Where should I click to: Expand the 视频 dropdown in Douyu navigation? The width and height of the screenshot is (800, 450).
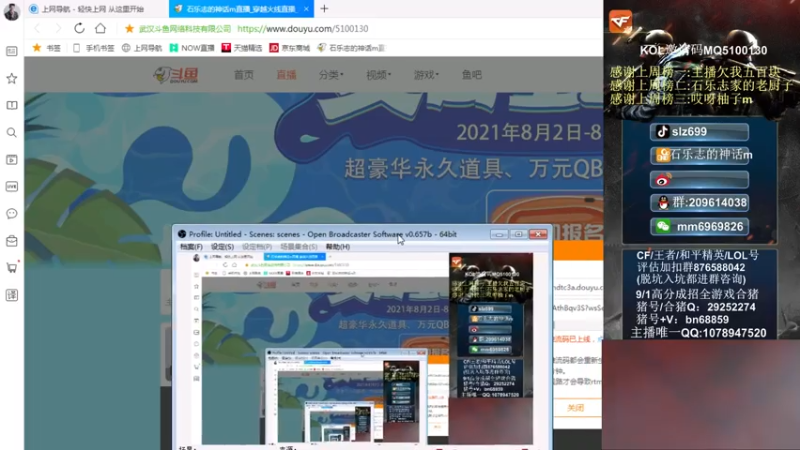pyautogui.click(x=378, y=75)
